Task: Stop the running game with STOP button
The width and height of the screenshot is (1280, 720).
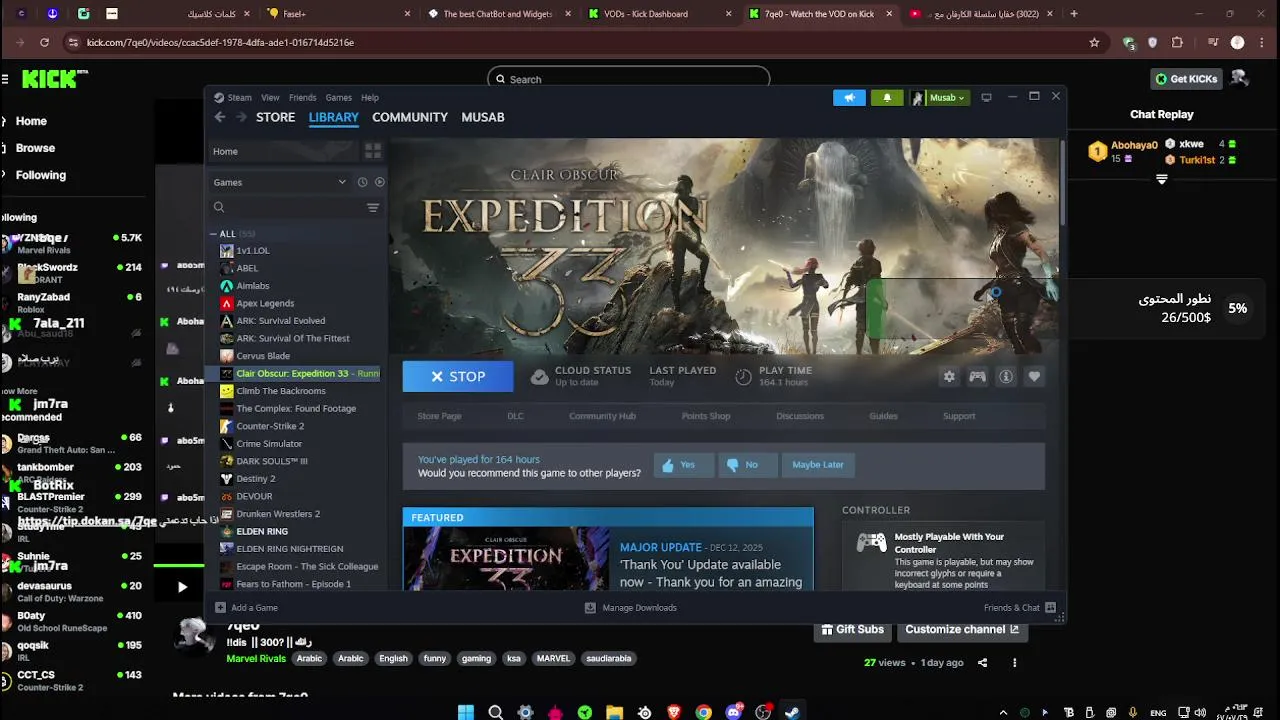Action: (458, 376)
